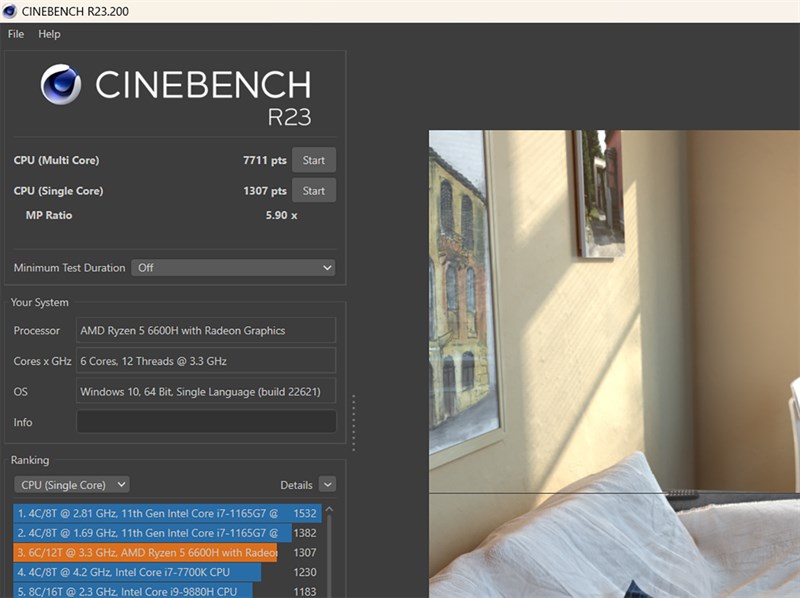The image size is (800, 598).
Task: Select the Intel Core i9-9880H ranking entry
Action: tap(167, 591)
